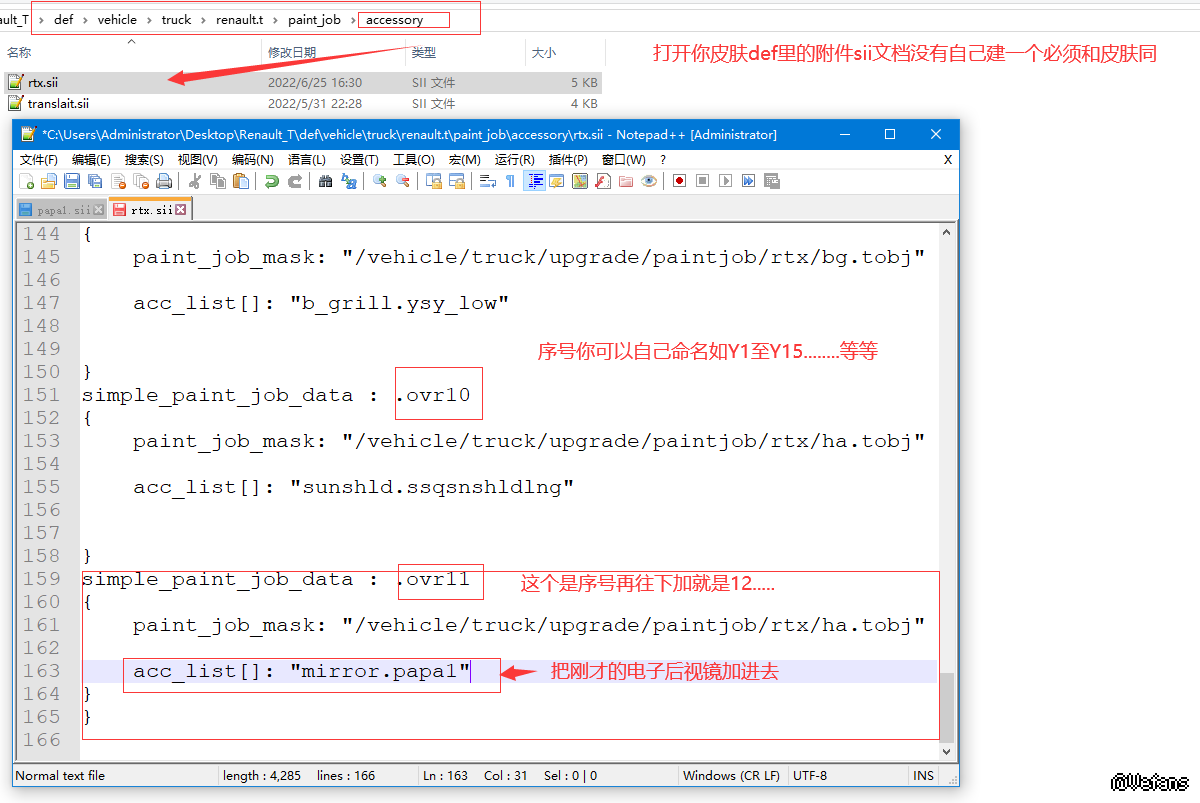Toggle show all characters pilcrow icon
This screenshot has height=803, width=1200.
(x=510, y=181)
